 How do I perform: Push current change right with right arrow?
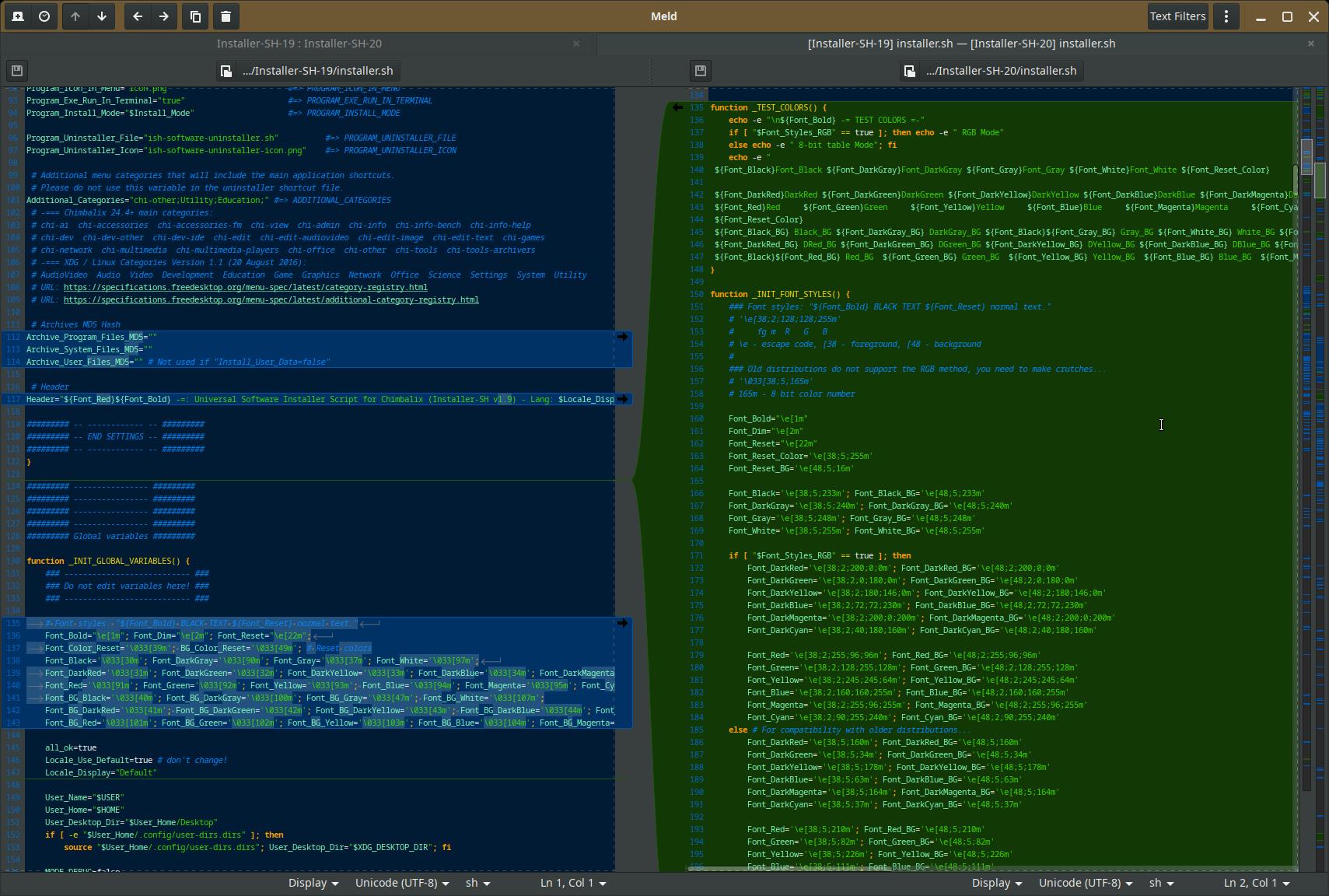pyautogui.click(x=164, y=16)
